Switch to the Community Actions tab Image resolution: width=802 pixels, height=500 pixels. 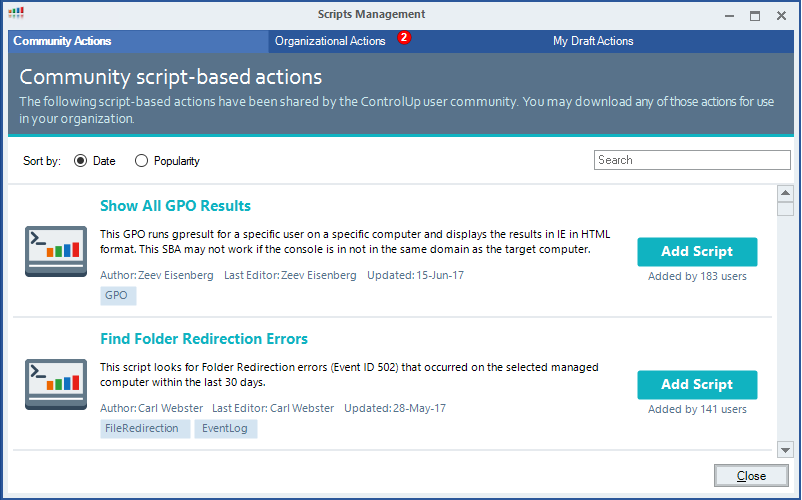[x=138, y=41]
